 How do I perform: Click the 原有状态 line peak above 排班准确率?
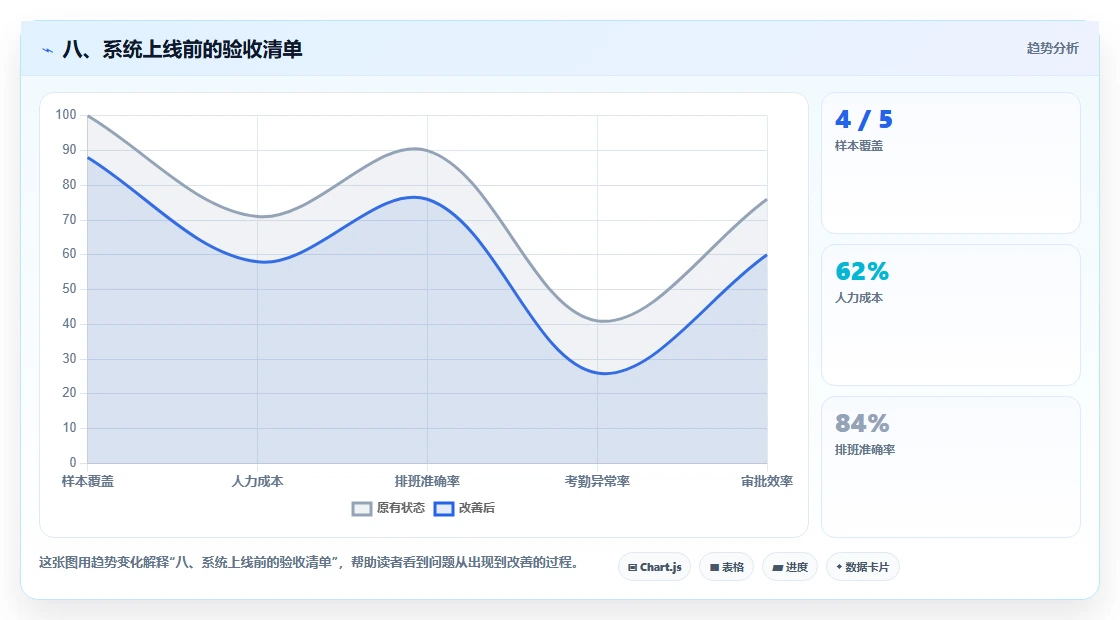[417, 149]
